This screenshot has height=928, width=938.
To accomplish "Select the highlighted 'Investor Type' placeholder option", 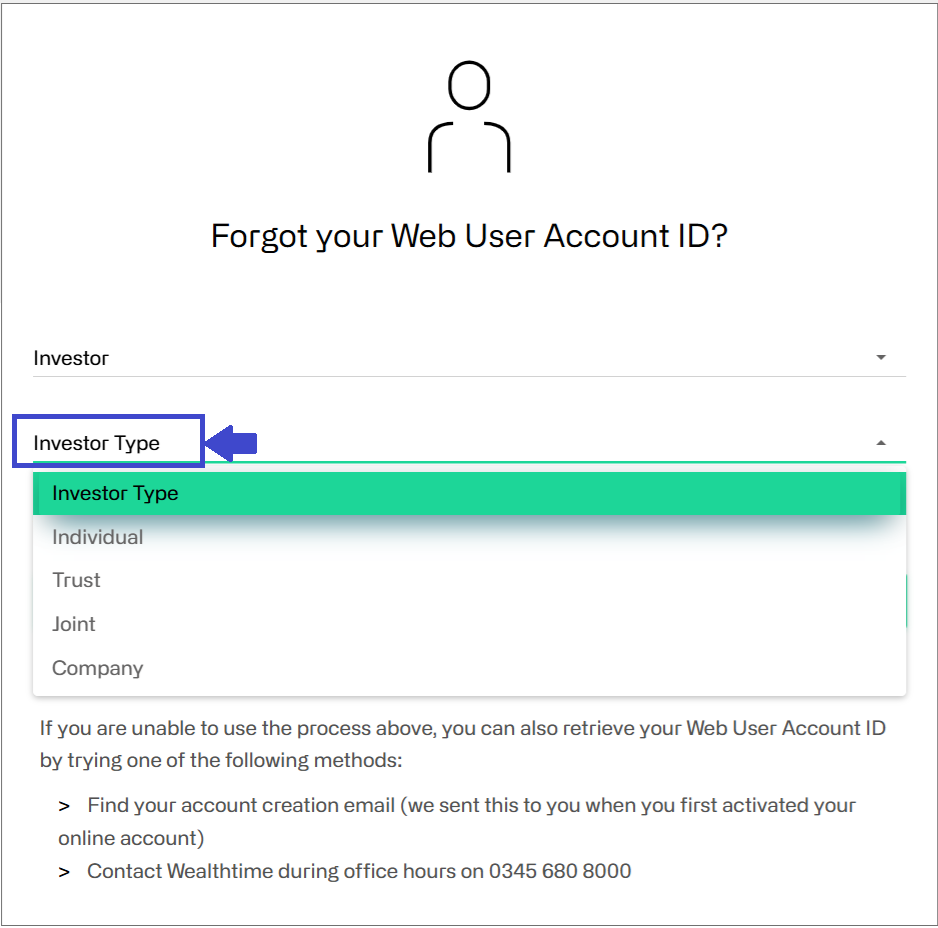I will click(x=469, y=494).
